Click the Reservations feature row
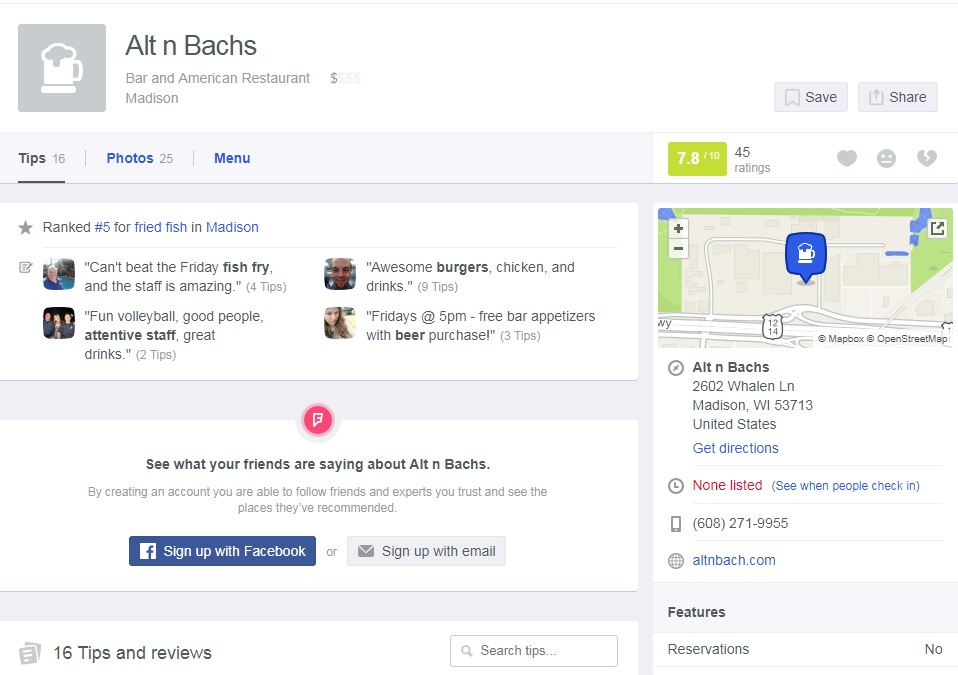The image size is (958, 675). click(x=805, y=649)
